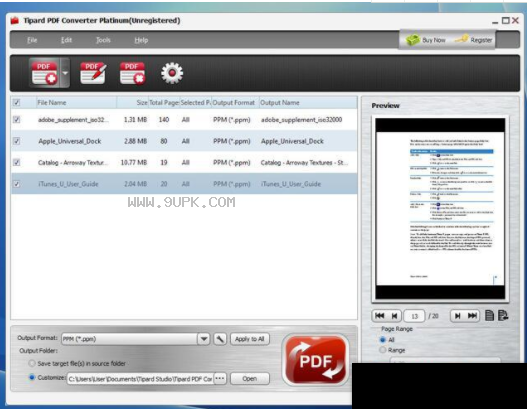Image resolution: width=527 pixels, height=409 pixels.
Task: Click the Remove PDF icon
Action: tap(132, 73)
